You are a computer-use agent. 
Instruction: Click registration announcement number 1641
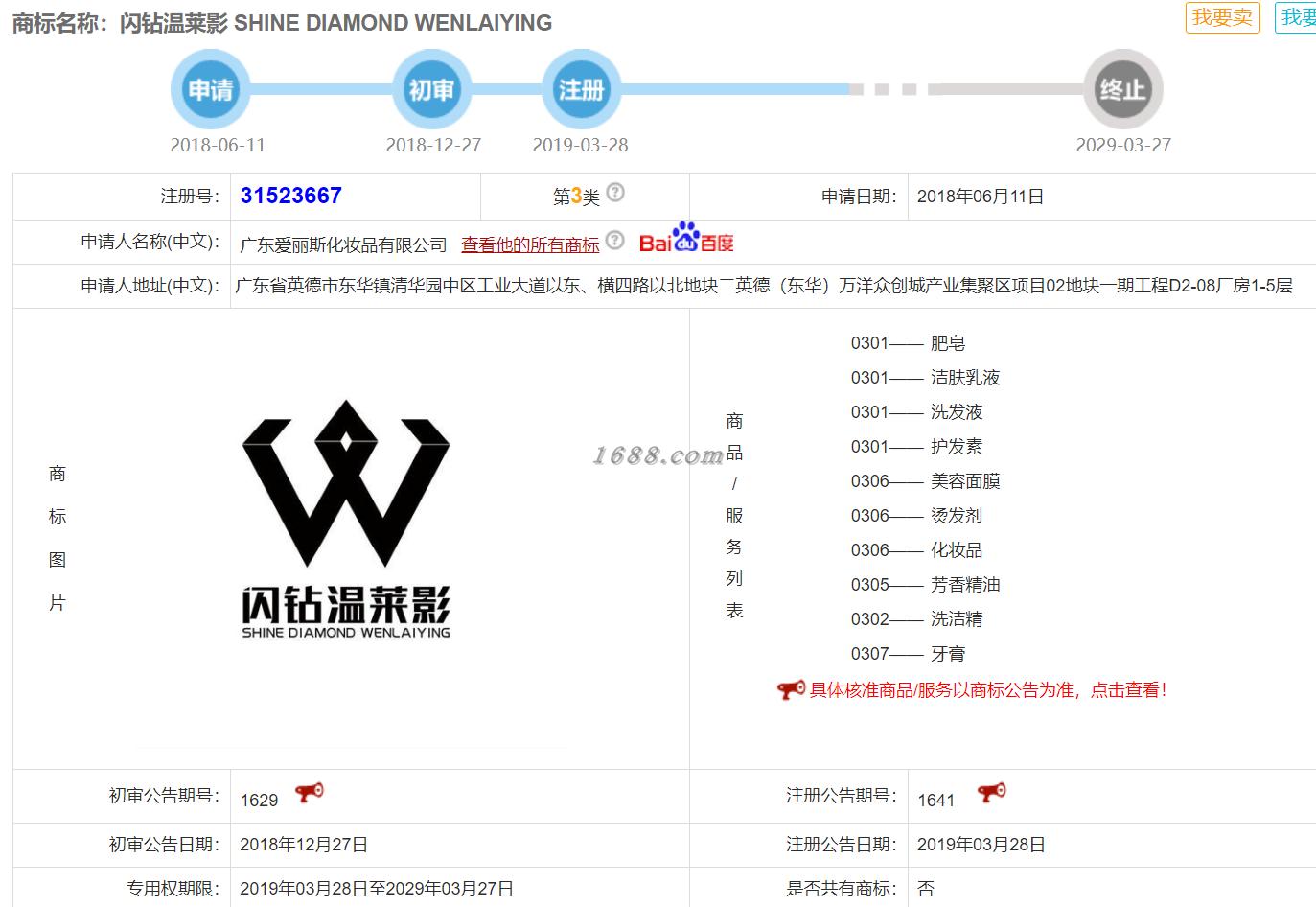point(935,801)
